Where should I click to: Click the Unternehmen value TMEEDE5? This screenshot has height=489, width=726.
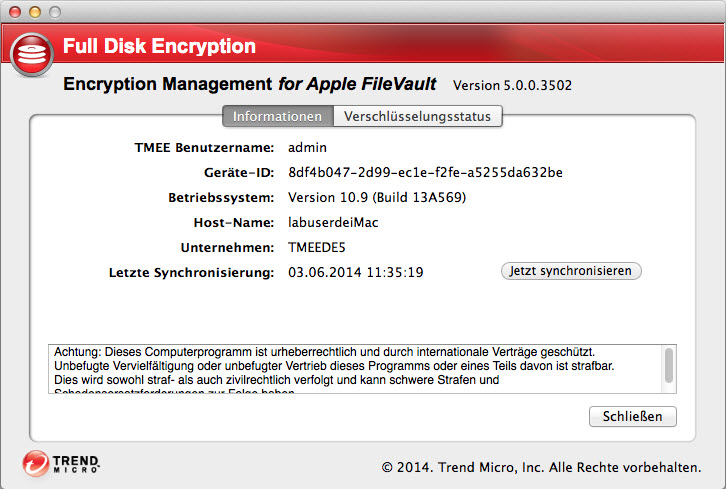(x=316, y=247)
